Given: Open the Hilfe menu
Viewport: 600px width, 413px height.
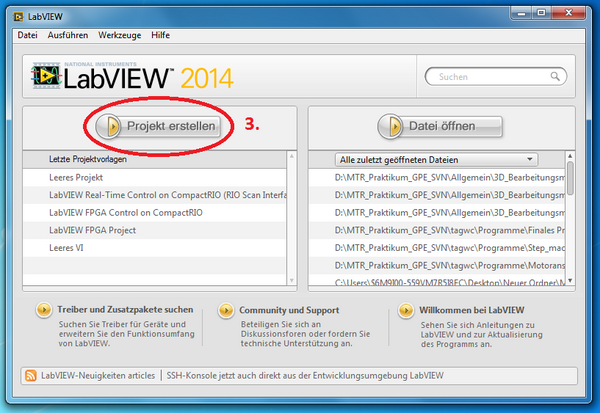Looking at the screenshot, I should [x=160, y=35].
